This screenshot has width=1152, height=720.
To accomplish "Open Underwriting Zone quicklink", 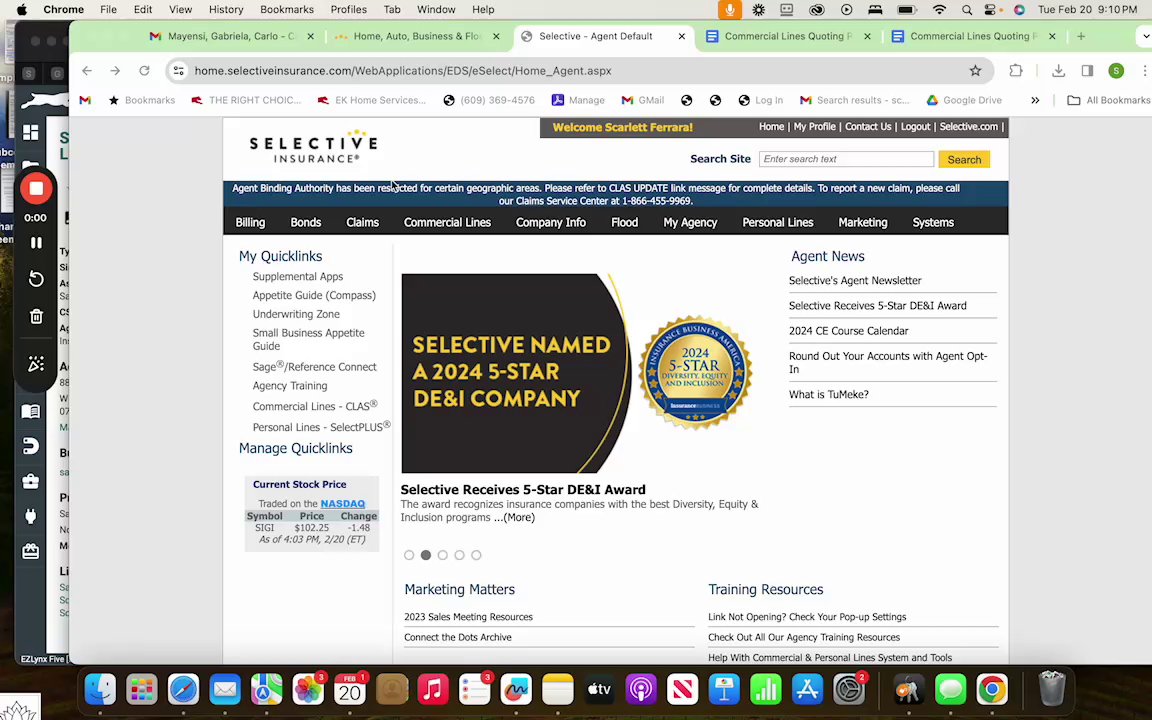I will tap(296, 314).
